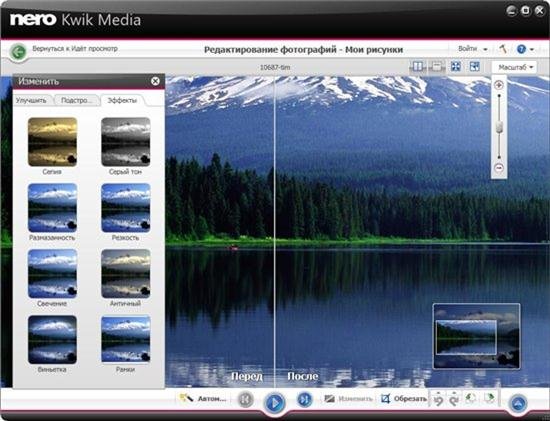Click the Редактирование фотографий title
The image size is (550, 421).
(303, 50)
